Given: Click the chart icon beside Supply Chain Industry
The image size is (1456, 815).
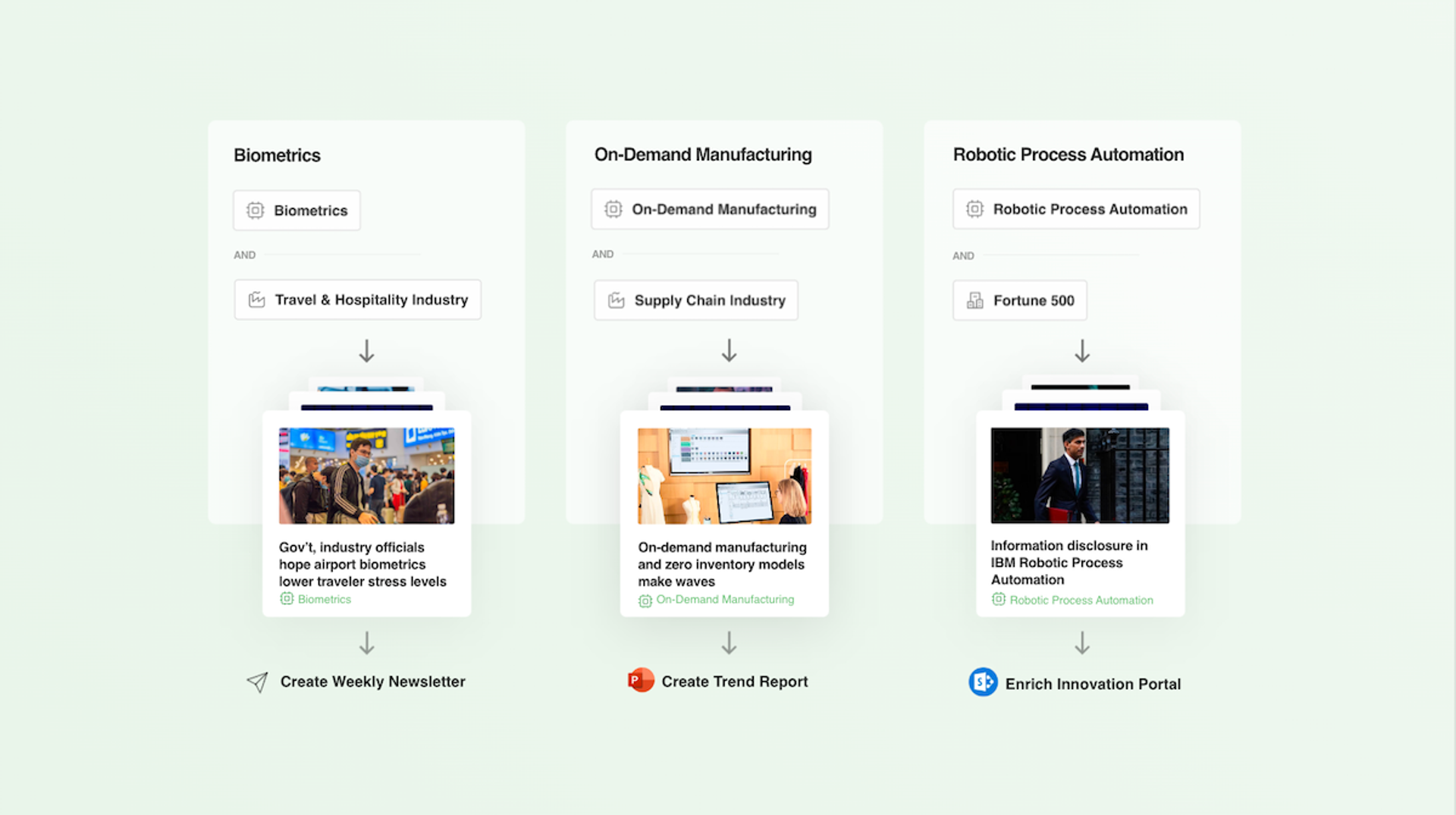Looking at the screenshot, I should [617, 300].
